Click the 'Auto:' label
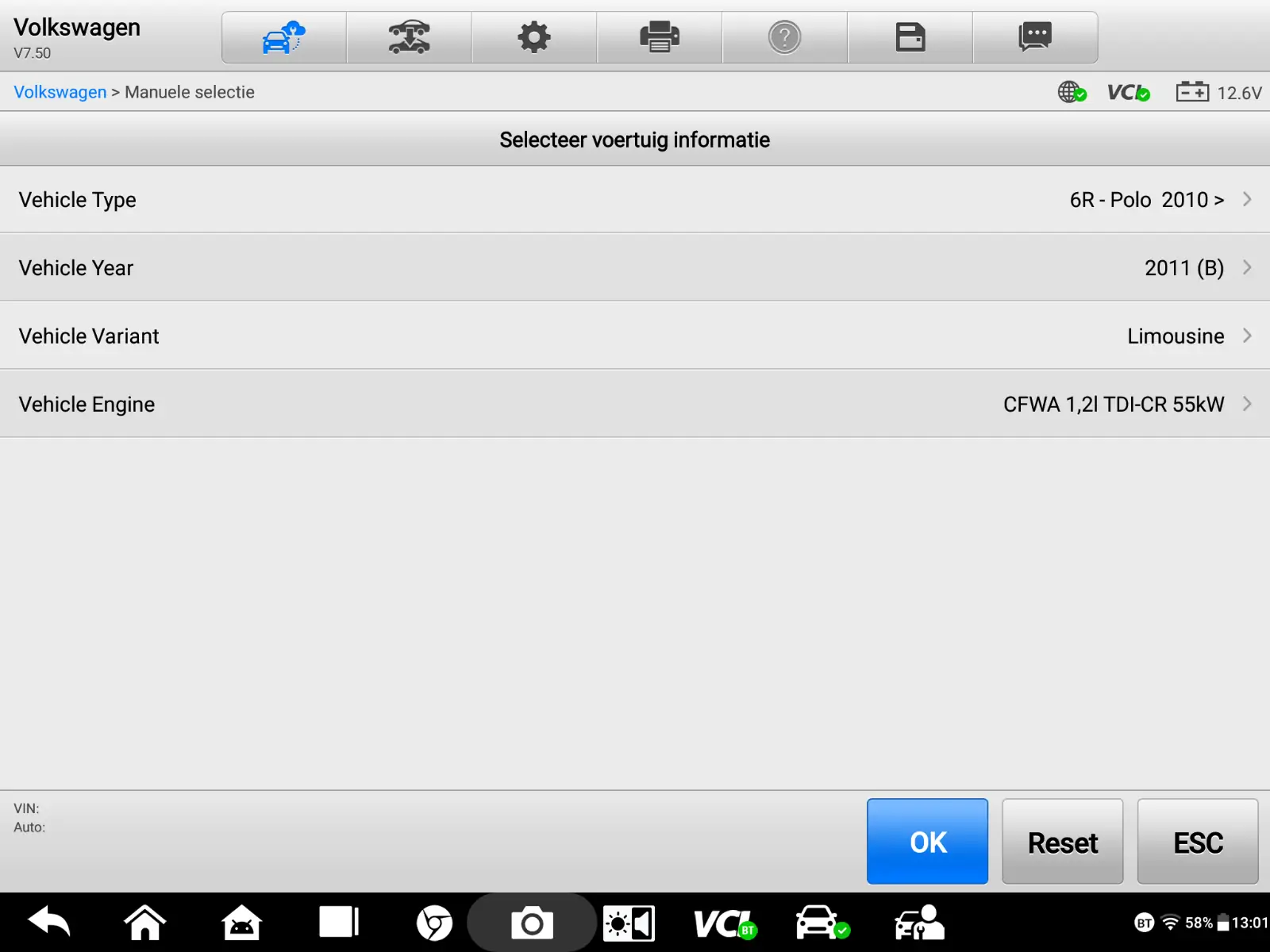 click(29, 827)
